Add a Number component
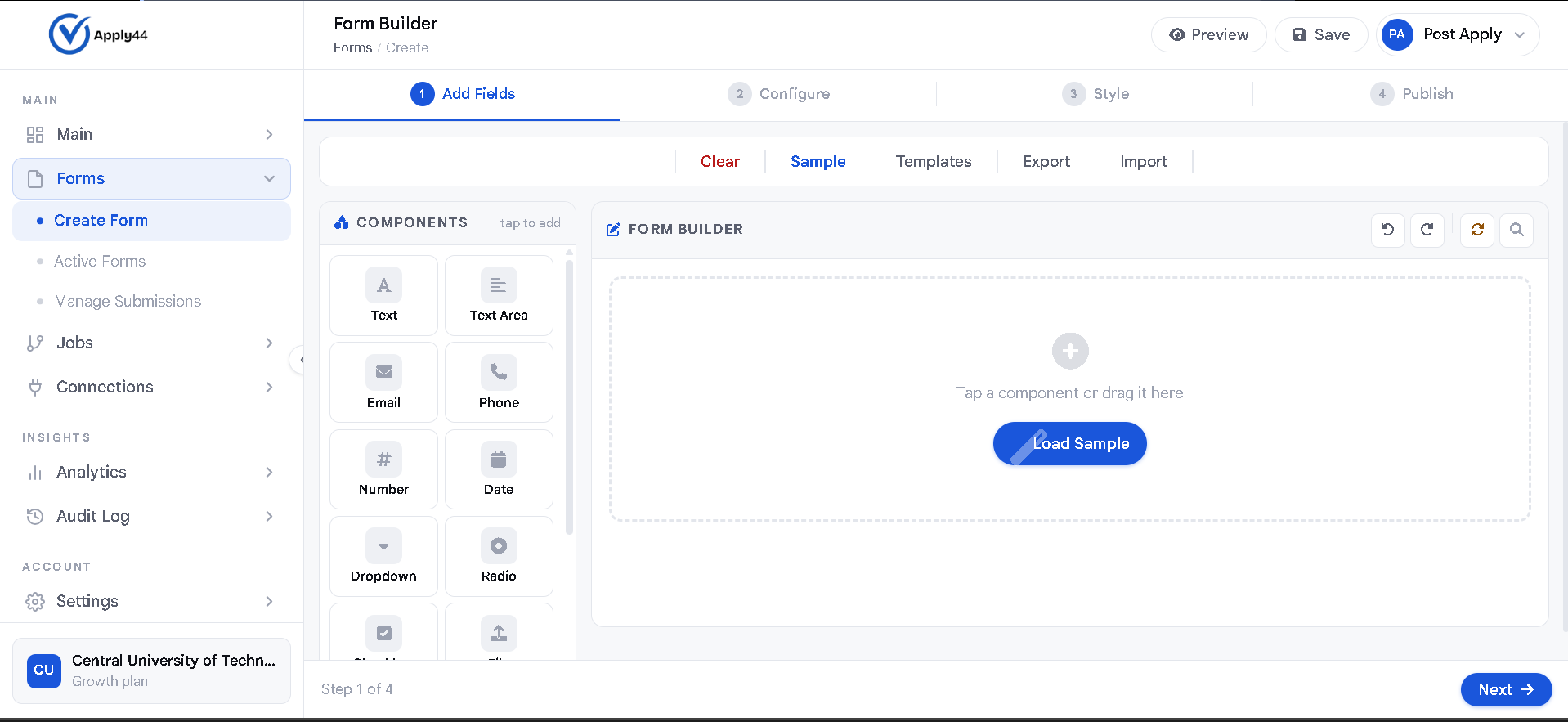The height and width of the screenshot is (722, 1568). [x=383, y=469]
